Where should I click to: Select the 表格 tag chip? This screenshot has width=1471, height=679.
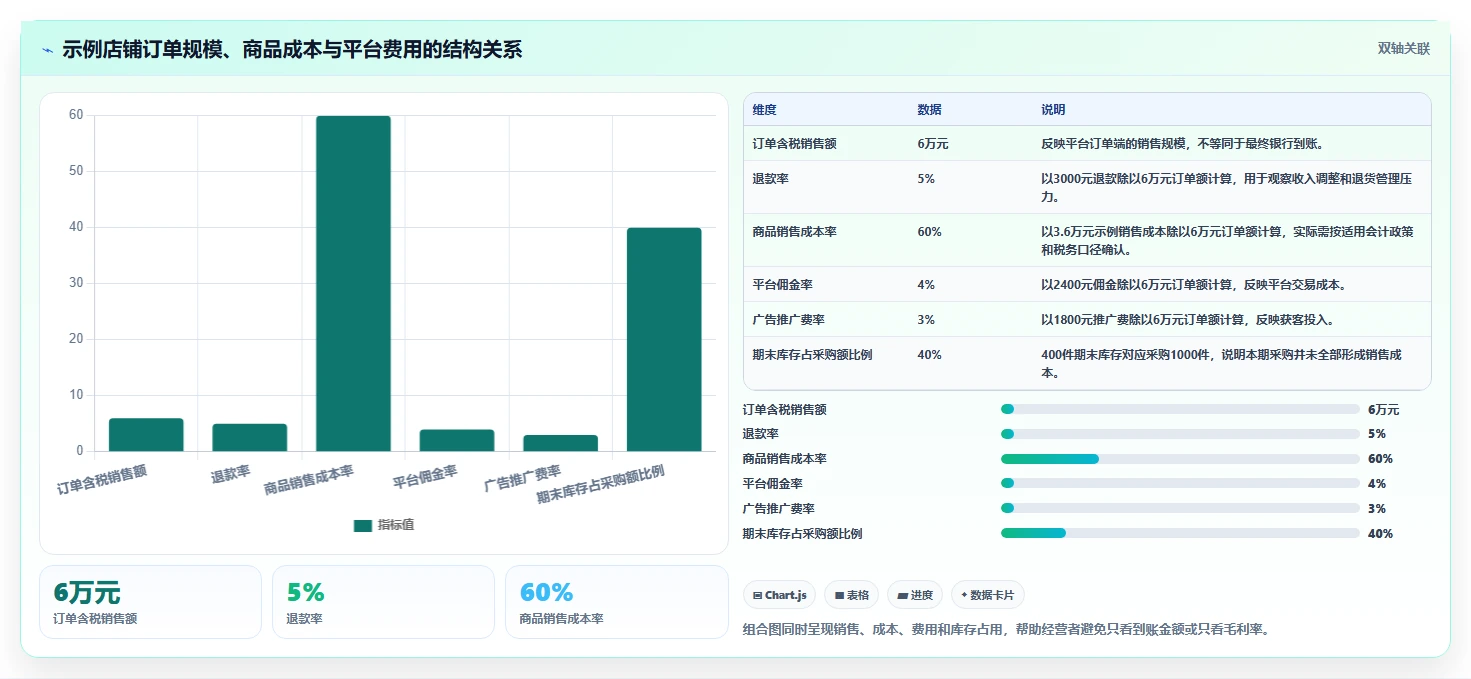click(x=851, y=595)
